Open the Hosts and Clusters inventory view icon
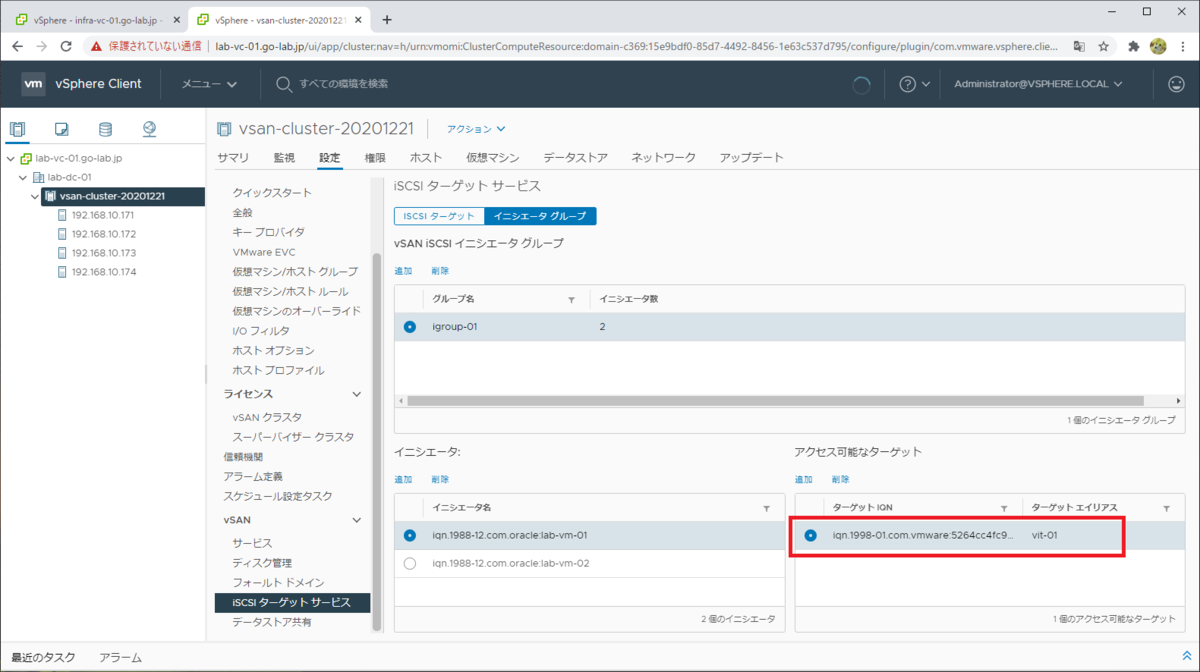Viewport: 1200px width, 672px height. coord(17,129)
